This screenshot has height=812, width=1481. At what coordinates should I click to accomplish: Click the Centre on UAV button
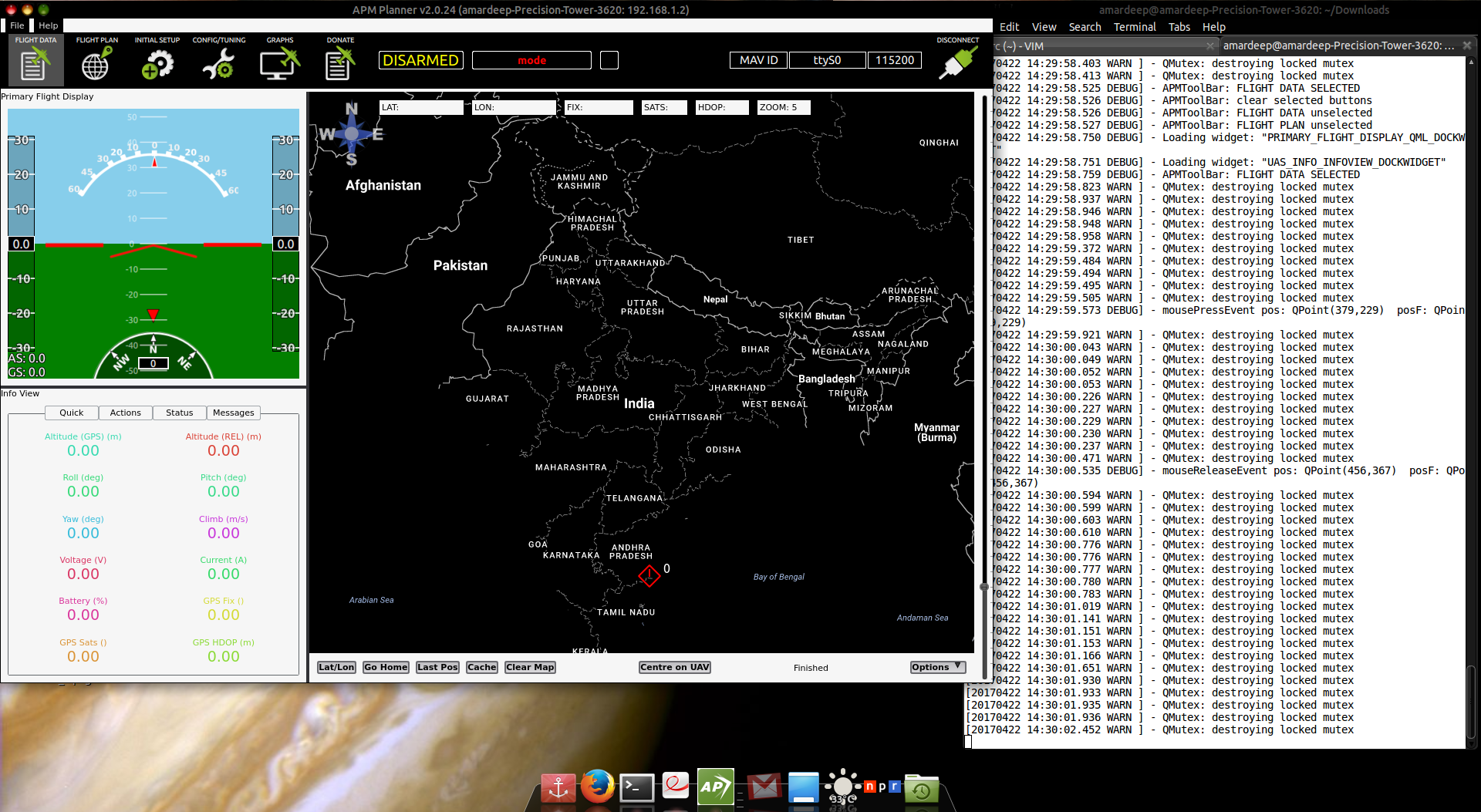pyautogui.click(x=675, y=667)
